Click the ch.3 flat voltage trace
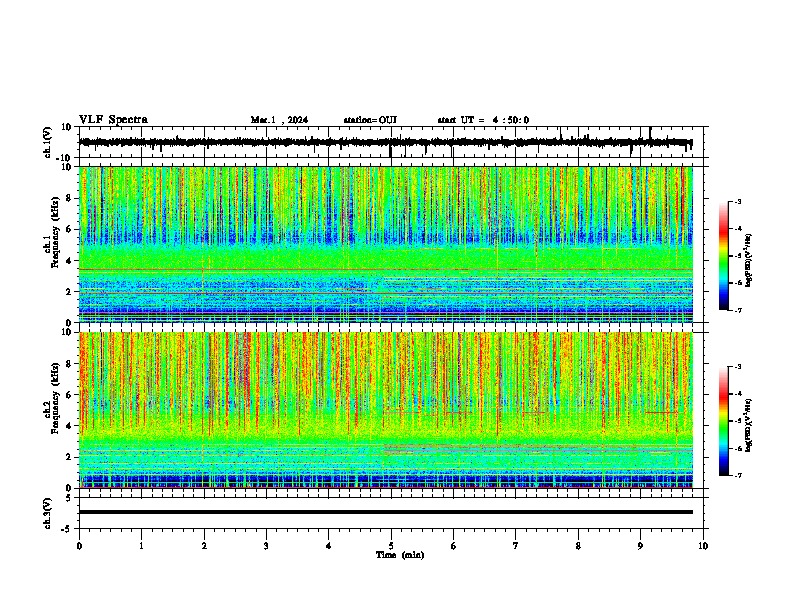 [386, 512]
